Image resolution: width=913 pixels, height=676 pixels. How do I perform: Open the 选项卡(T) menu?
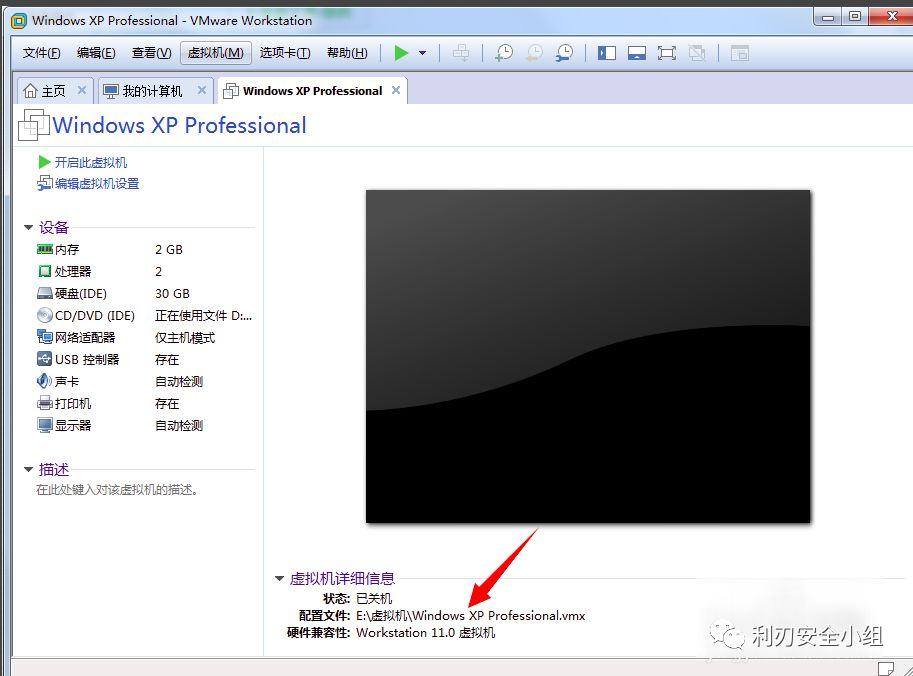click(285, 53)
